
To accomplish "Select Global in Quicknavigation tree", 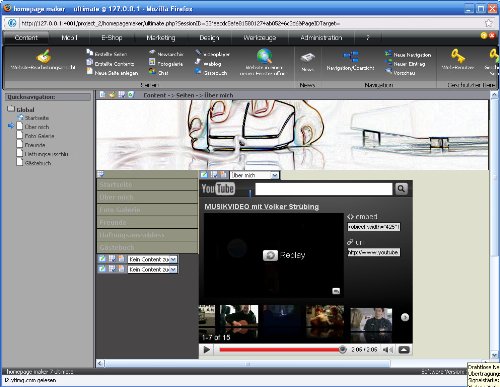I will tap(25, 110).
